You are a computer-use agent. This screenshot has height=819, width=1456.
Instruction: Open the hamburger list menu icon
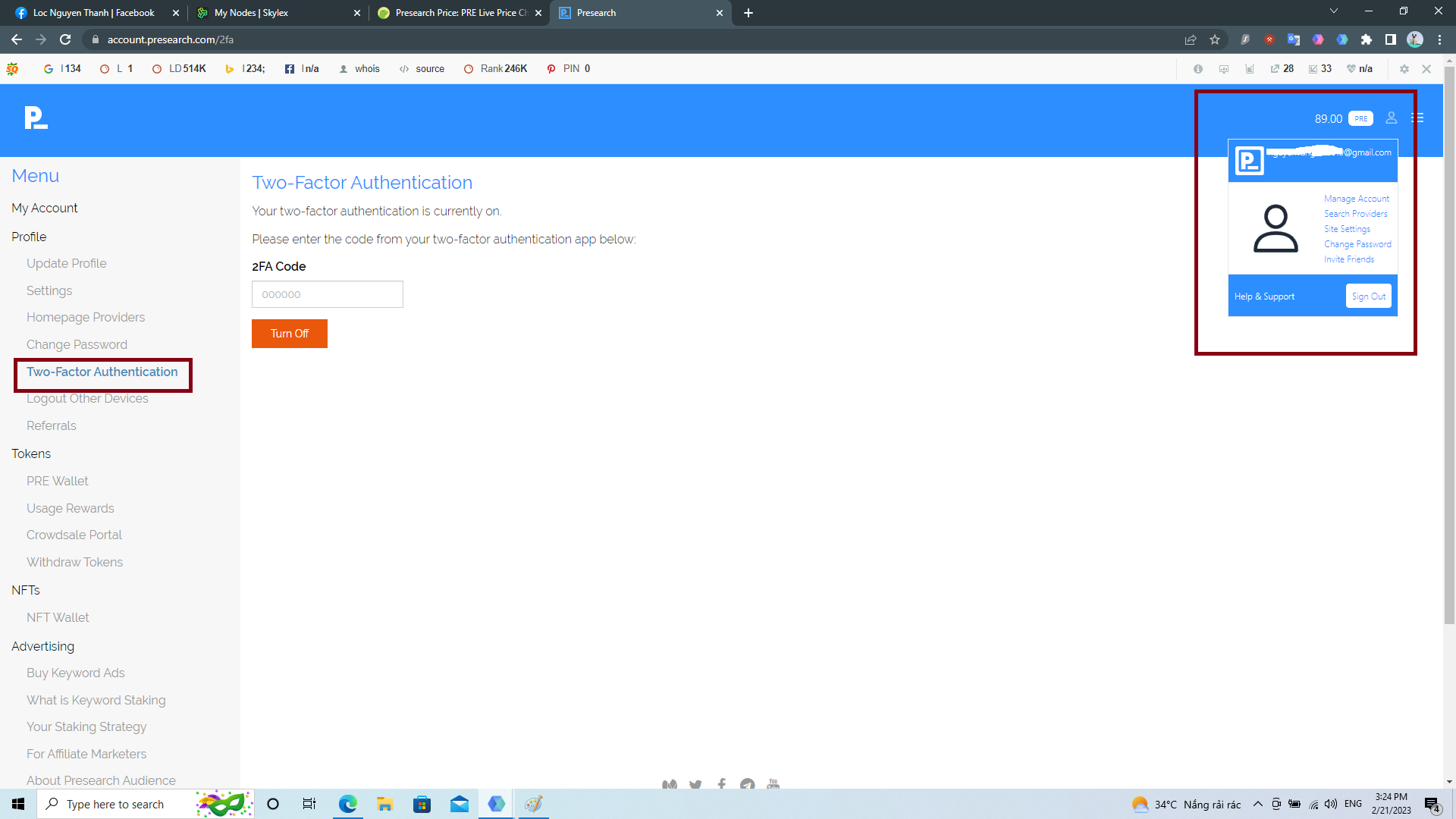tap(1417, 118)
